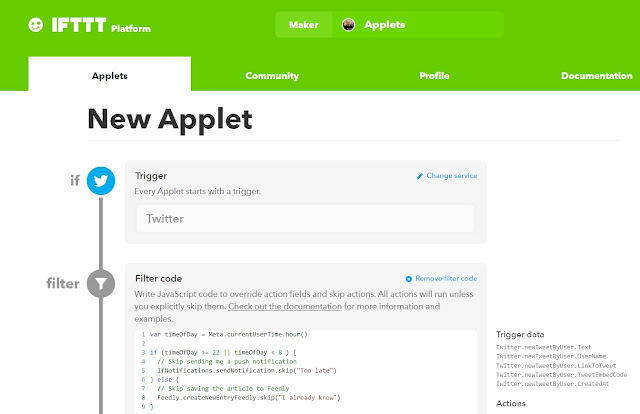Click the IFTTT Platform wordmark
The width and height of the screenshot is (640, 414).
pyautogui.click(x=101, y=25)
